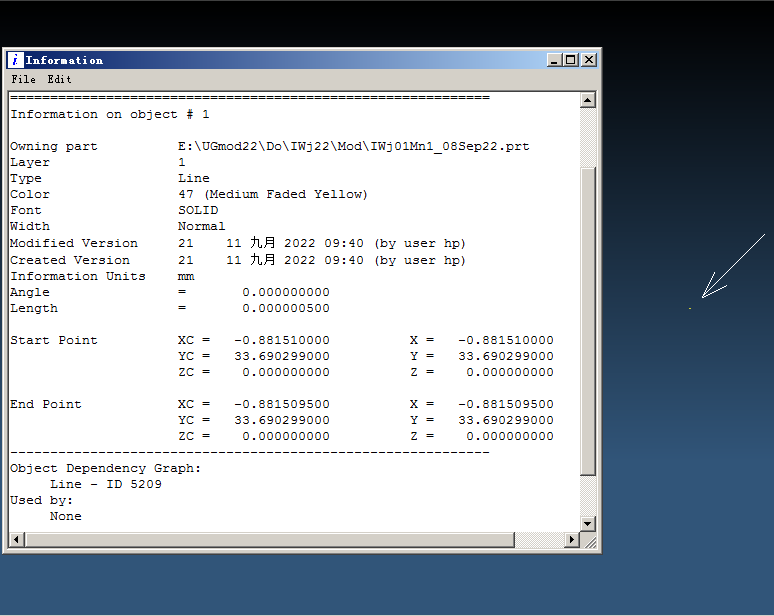Click the 'End Point' label
The height and width of the screenshot is (616, 774).
point(46,404)
